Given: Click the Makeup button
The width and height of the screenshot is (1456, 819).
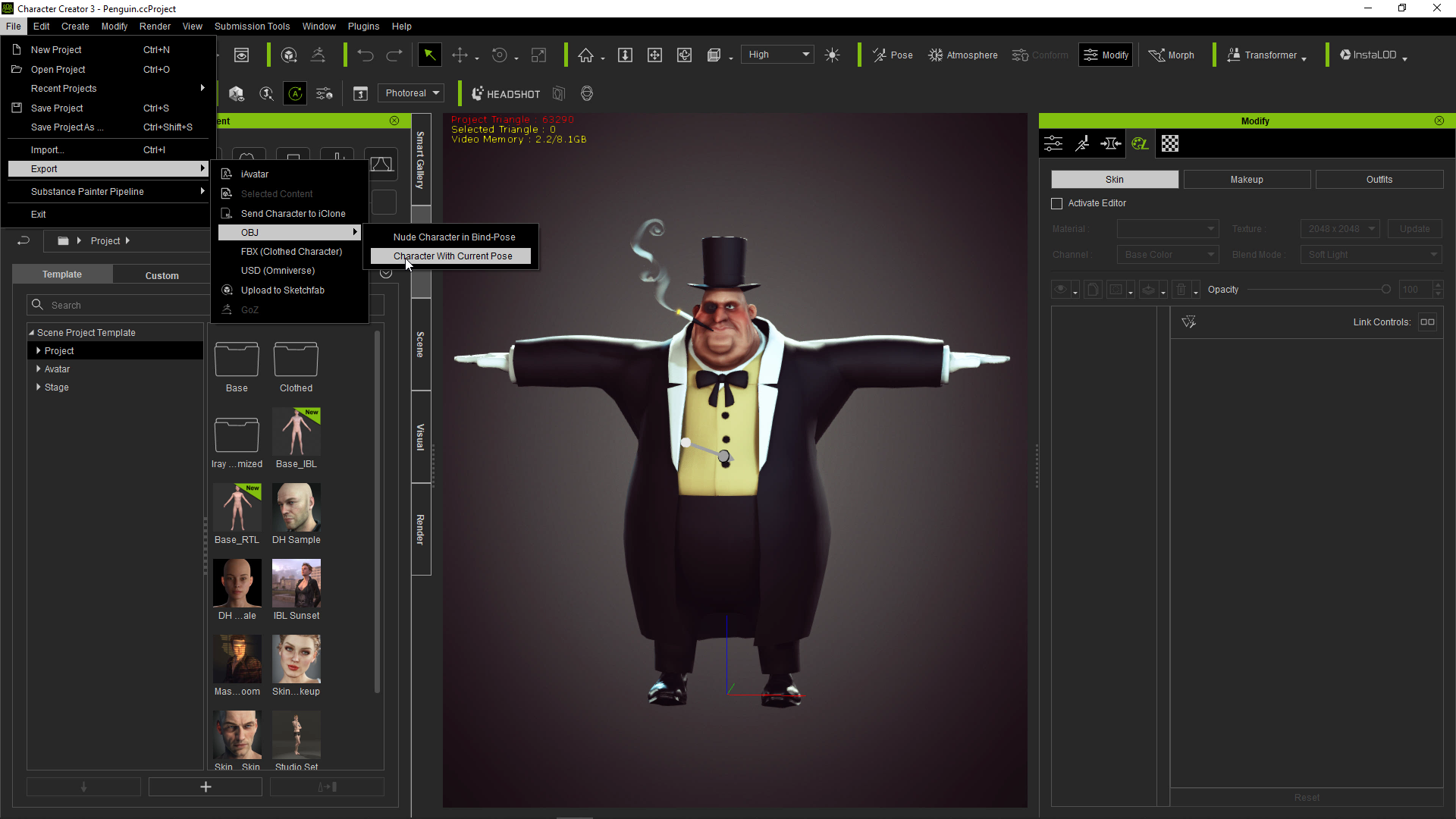Looking at the screenshot, I should 1247,180.
